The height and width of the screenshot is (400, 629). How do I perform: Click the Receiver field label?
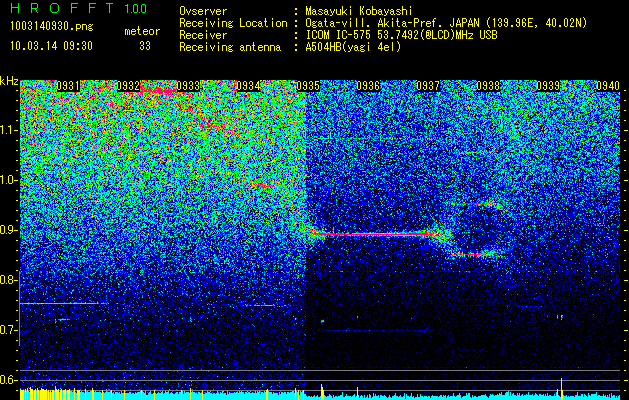[x=203, y=35]
